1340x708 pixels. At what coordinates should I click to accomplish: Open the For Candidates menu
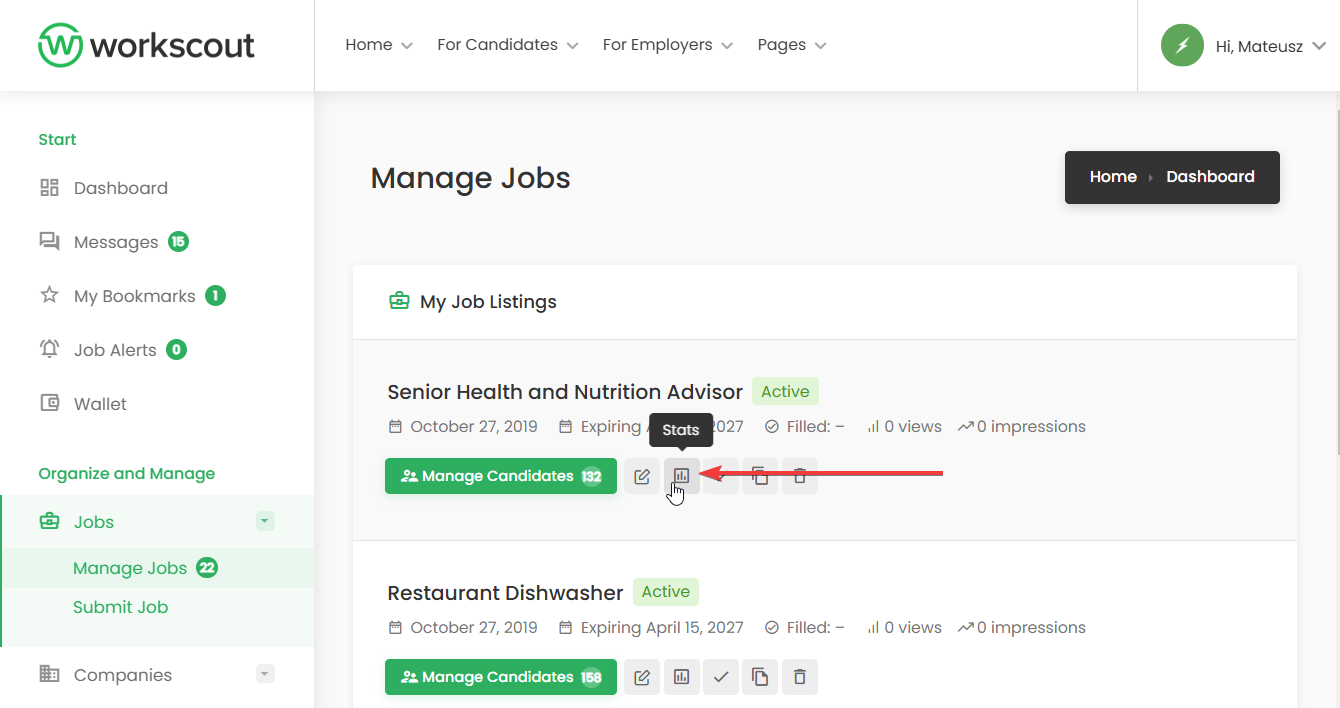pyautogui.click(x=507, y=45)
